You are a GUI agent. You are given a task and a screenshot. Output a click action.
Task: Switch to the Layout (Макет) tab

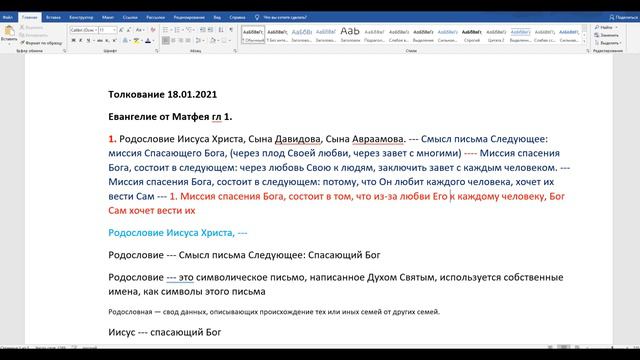click(108, 18)
